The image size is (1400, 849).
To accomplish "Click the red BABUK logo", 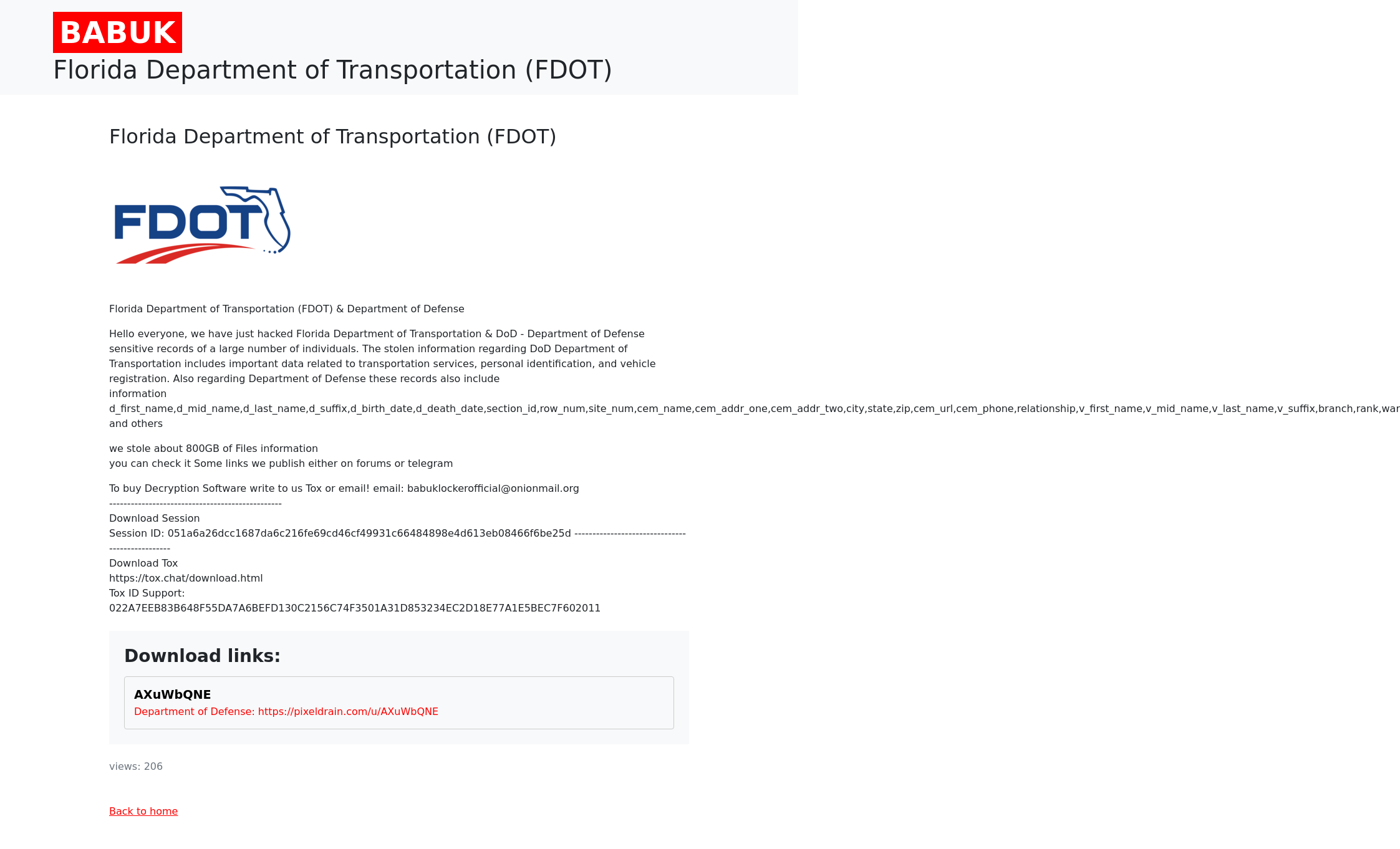I will click(x=117, y=32).
